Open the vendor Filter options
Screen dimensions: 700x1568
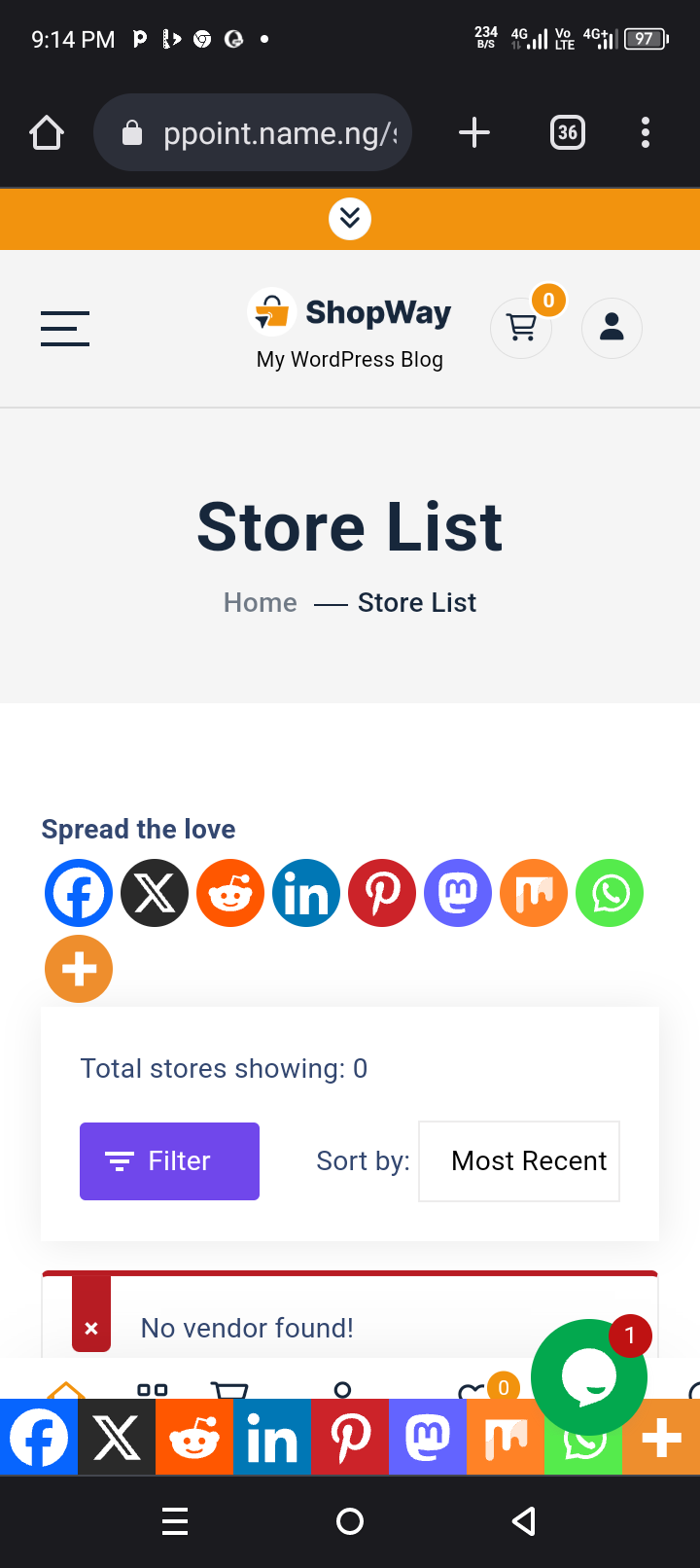click(x=169, y=1160)
